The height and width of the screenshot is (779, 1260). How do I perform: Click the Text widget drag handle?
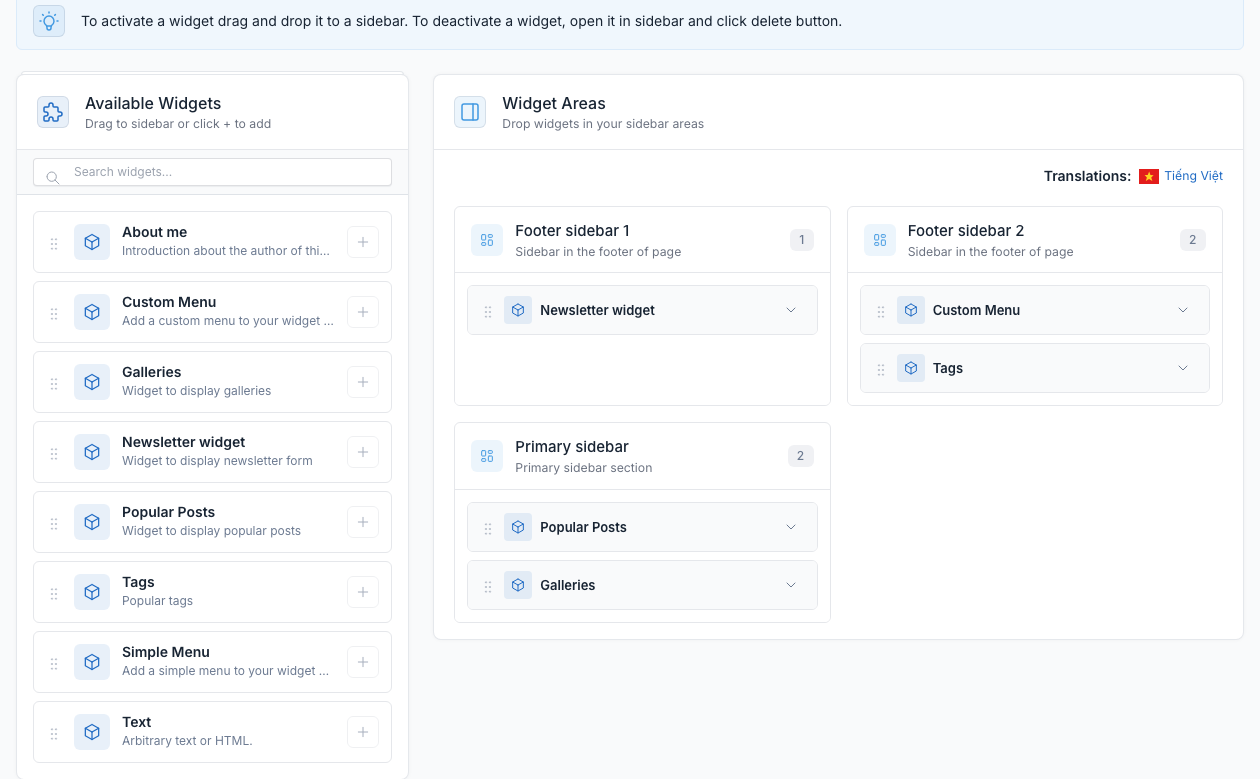click(x=54, y=733)
